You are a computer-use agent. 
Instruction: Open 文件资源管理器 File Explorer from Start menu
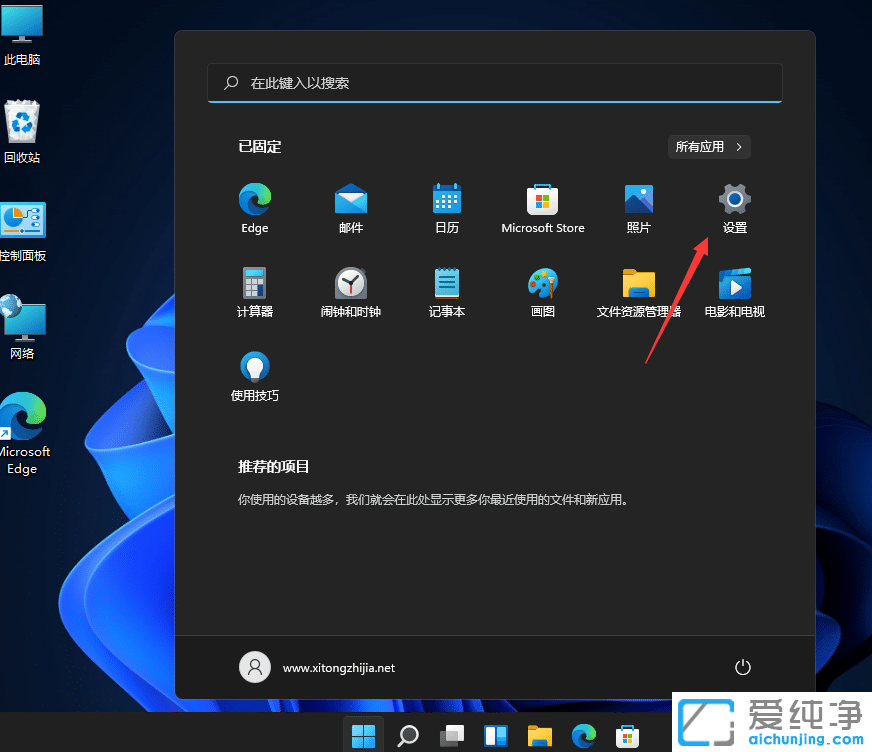[639, 283]
